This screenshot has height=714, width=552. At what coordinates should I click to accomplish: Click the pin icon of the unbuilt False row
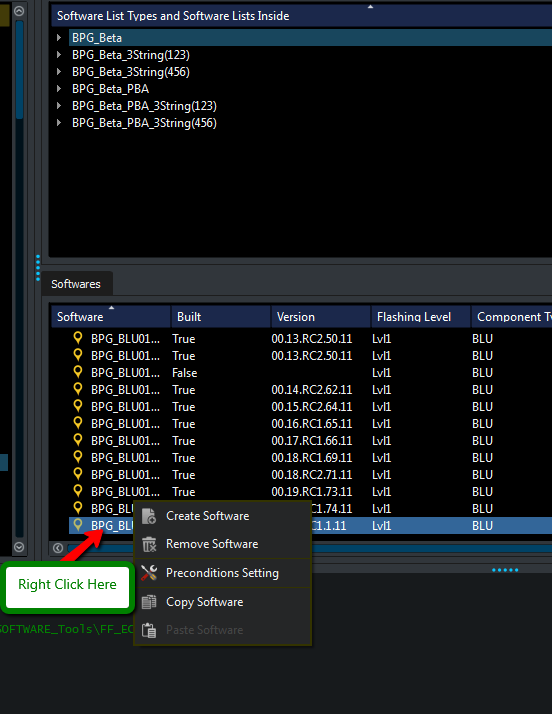78,372
